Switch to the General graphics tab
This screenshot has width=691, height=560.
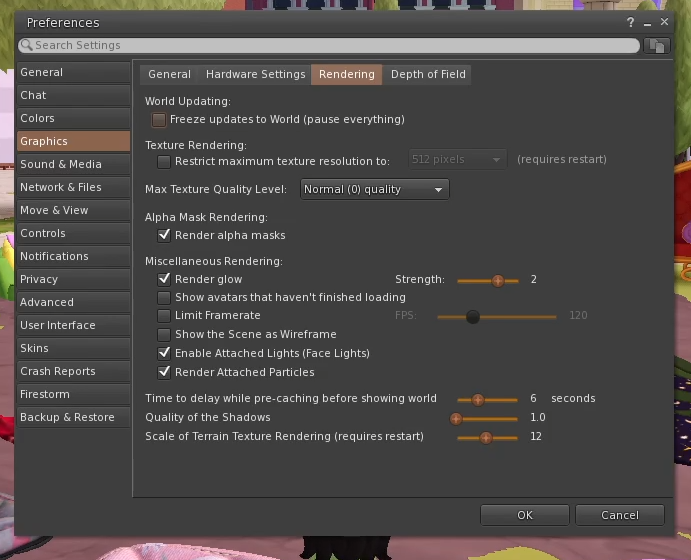(x=169, y=74)
